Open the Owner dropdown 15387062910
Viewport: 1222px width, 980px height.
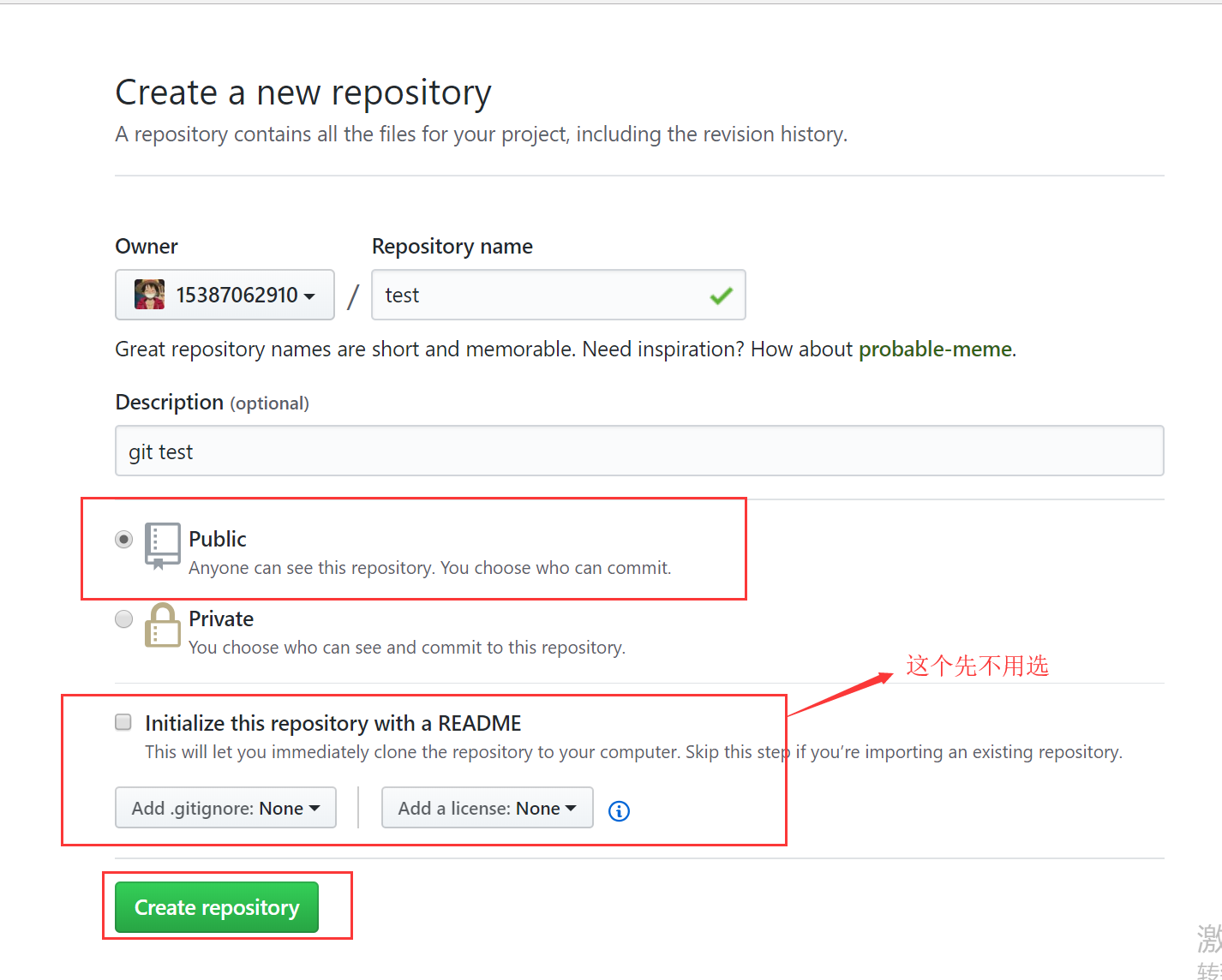click(x=225, y=295)
